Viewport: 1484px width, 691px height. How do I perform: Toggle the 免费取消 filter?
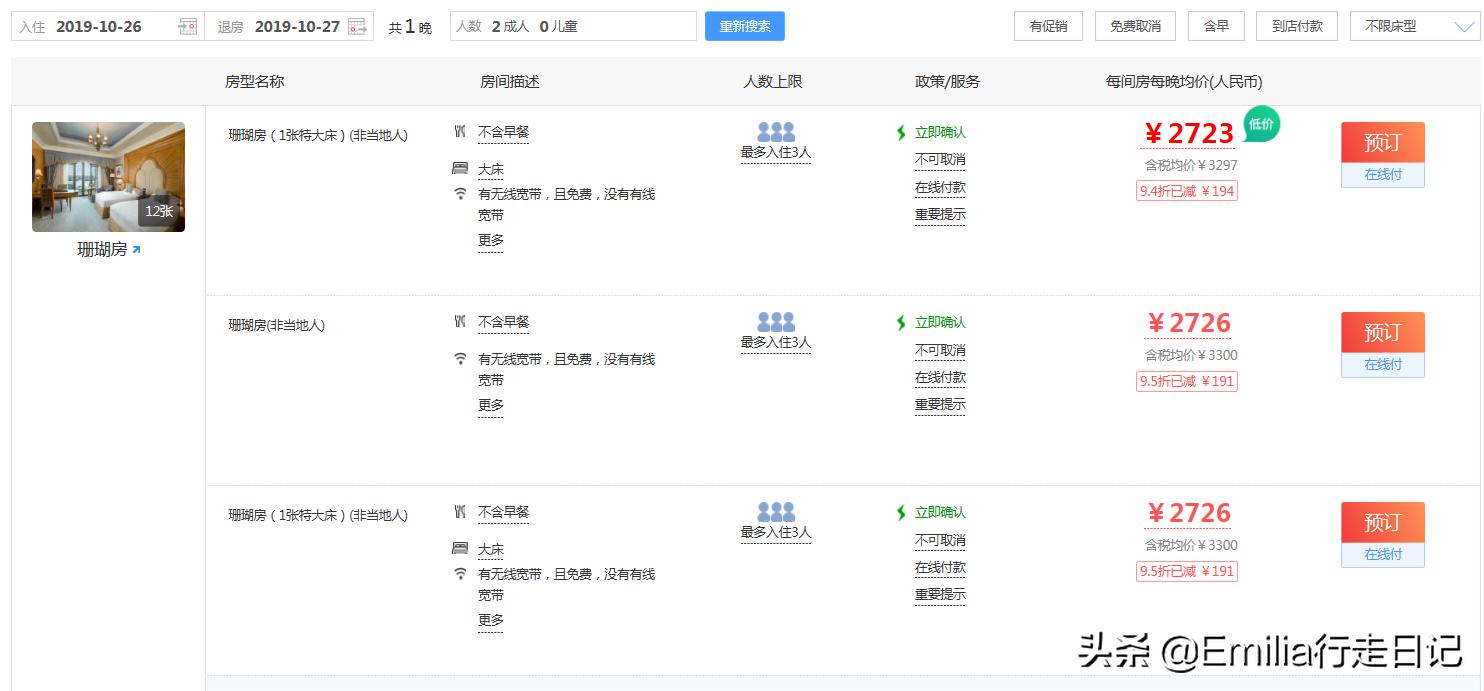pyautogui.click(x=1135, y=26)
